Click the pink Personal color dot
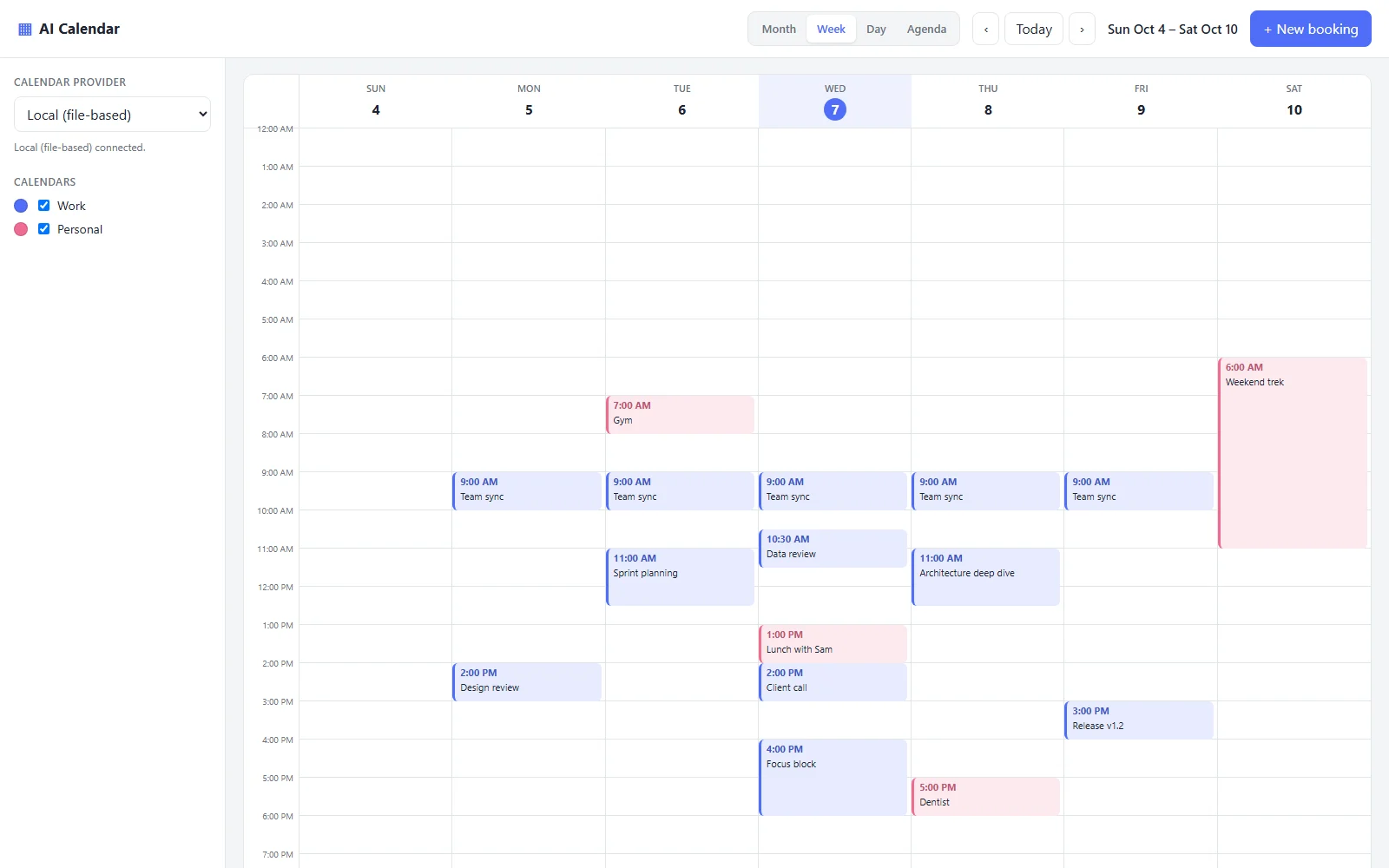The width and height of the screenshot is (1389, 868). click(21, 229)
